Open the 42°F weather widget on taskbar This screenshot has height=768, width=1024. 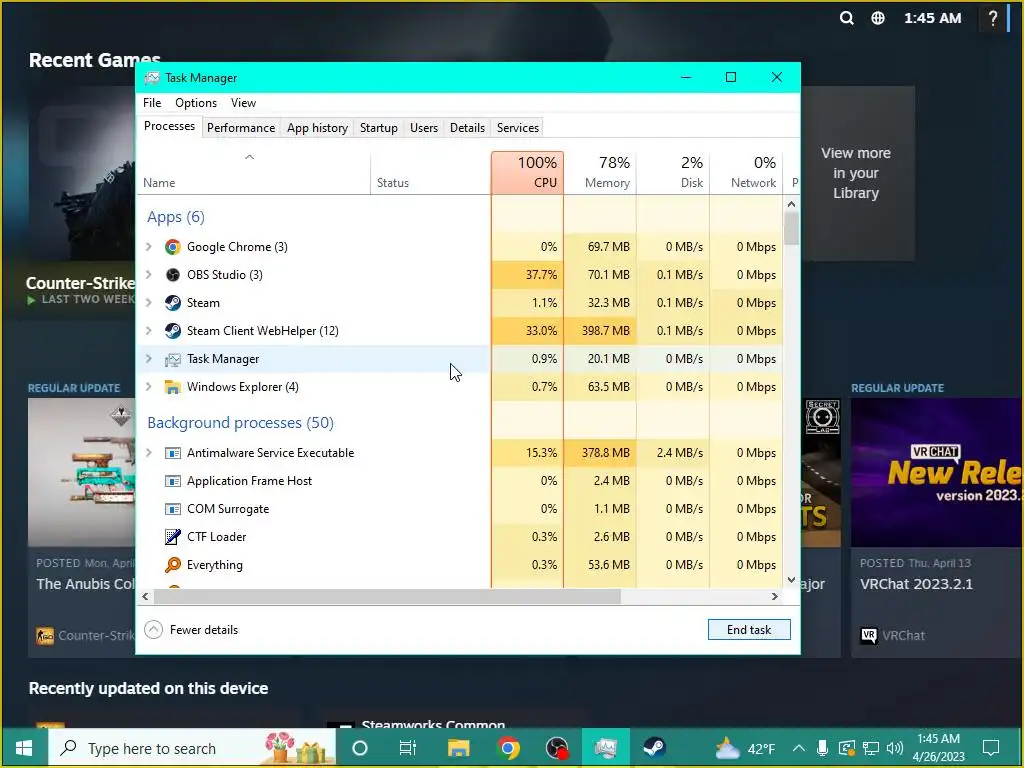tap(745, 748)
